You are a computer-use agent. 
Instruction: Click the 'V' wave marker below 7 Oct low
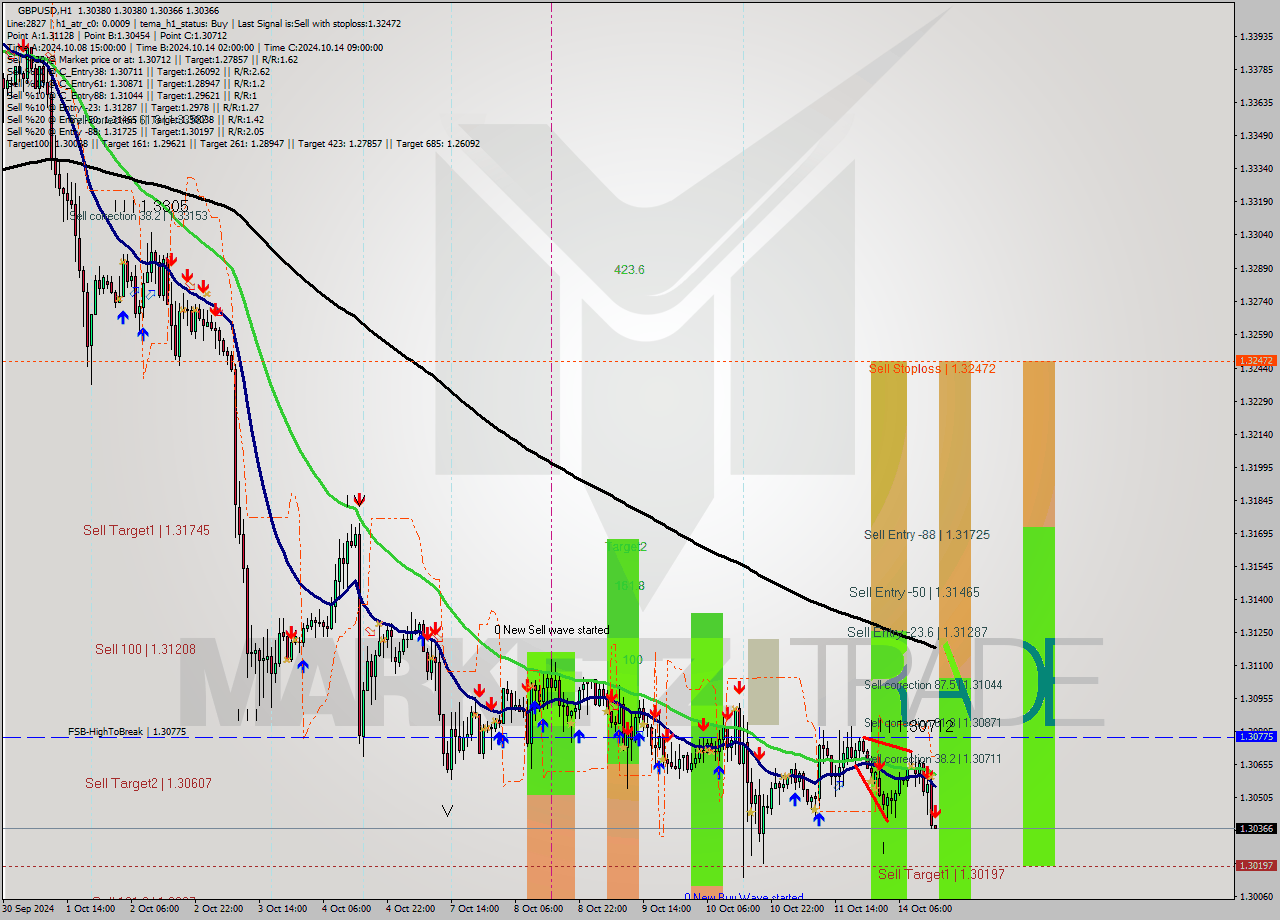[x=447, y=811]
